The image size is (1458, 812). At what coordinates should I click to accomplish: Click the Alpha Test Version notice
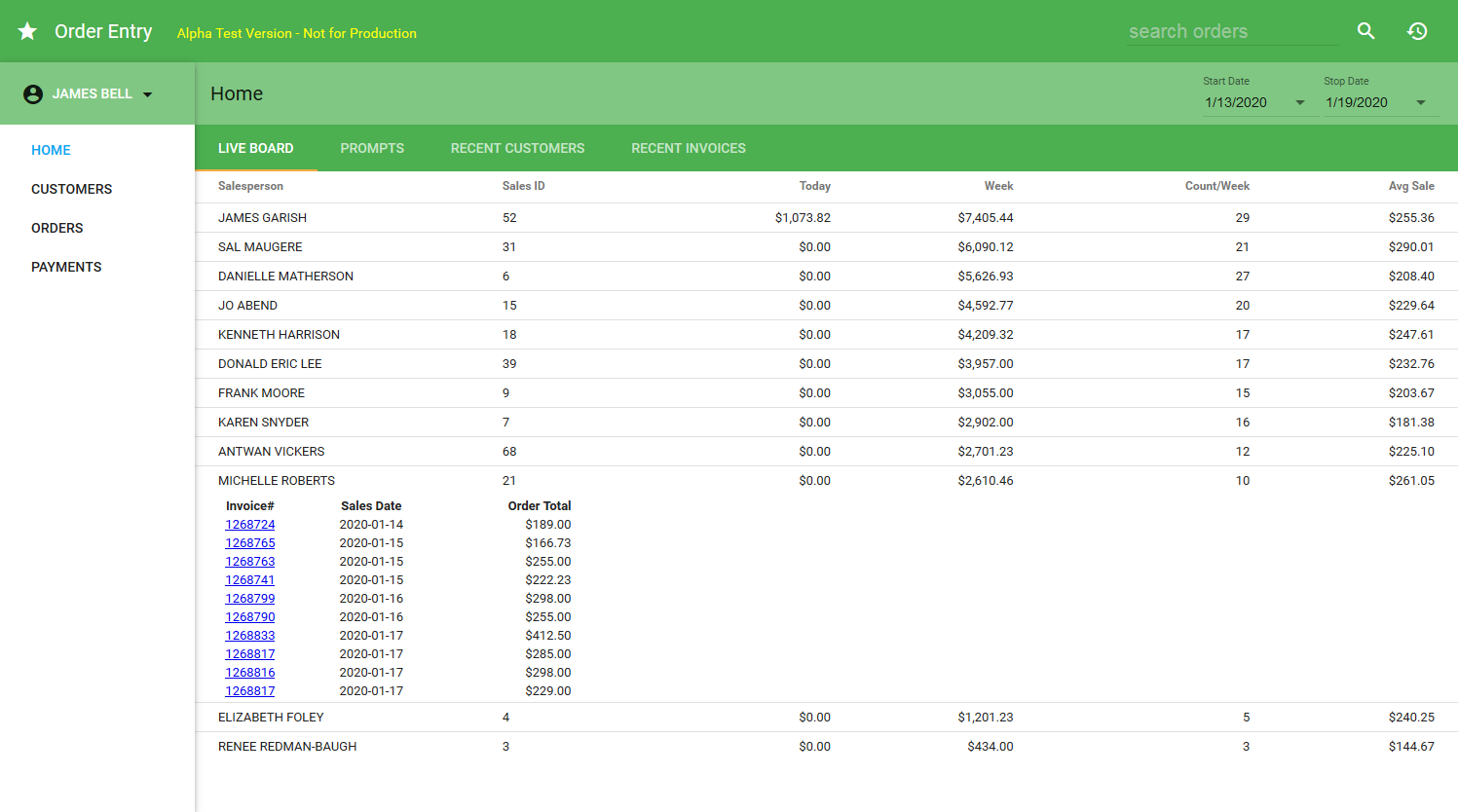click(x=297, y=33)
